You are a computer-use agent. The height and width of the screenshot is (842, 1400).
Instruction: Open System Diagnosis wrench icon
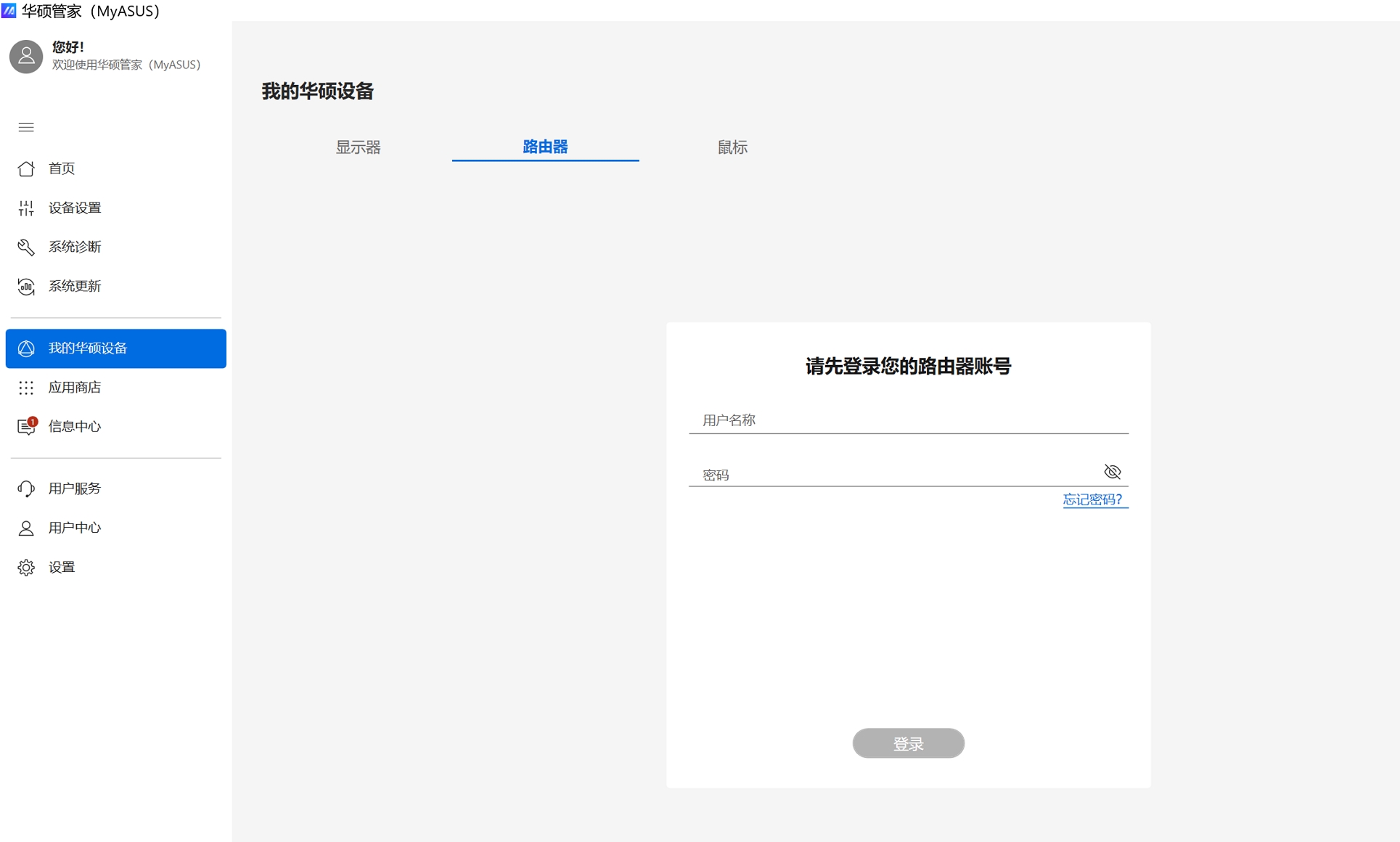(26, 248)
